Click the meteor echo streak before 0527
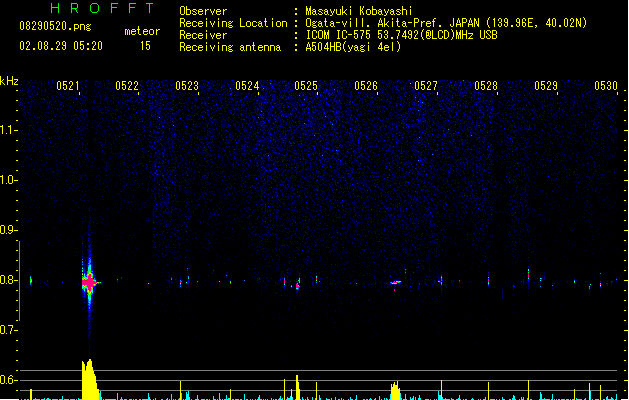 click(x=396, y=282)
